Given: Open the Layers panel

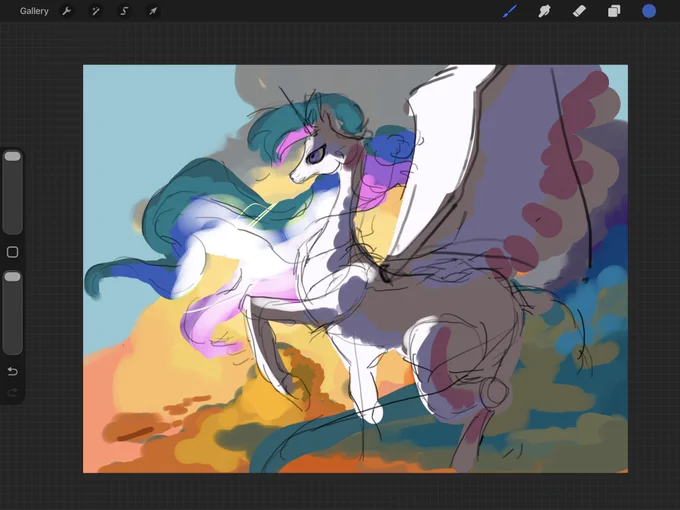Looking at the screenshot, I should [614, 11].
